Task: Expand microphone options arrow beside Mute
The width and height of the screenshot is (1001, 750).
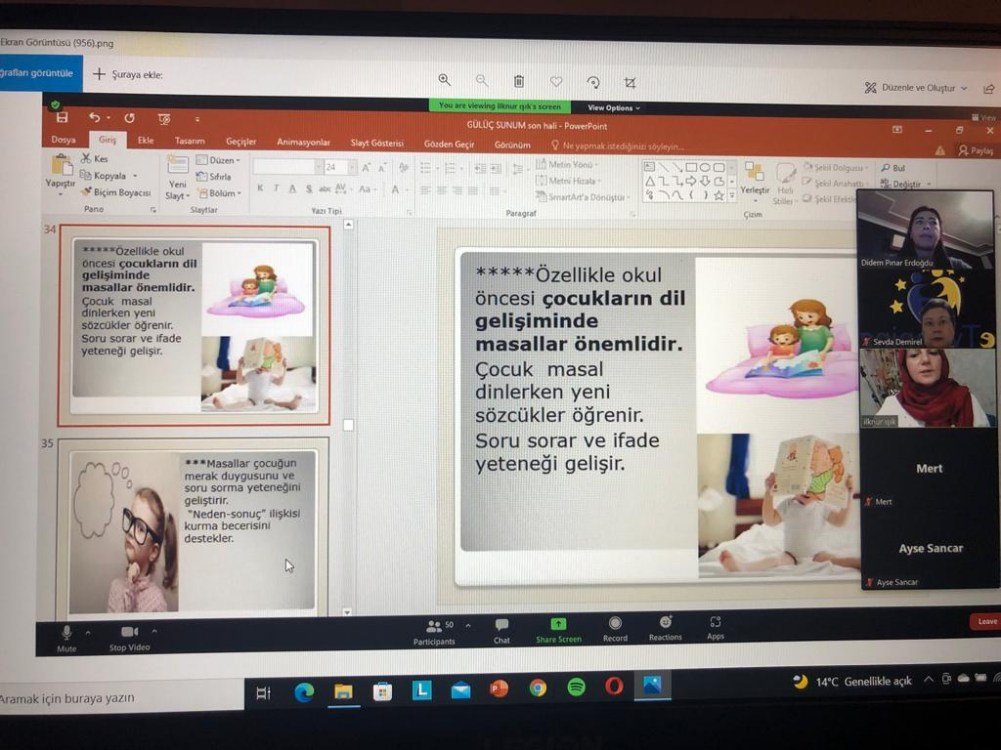Action: (x=87, y=633)
